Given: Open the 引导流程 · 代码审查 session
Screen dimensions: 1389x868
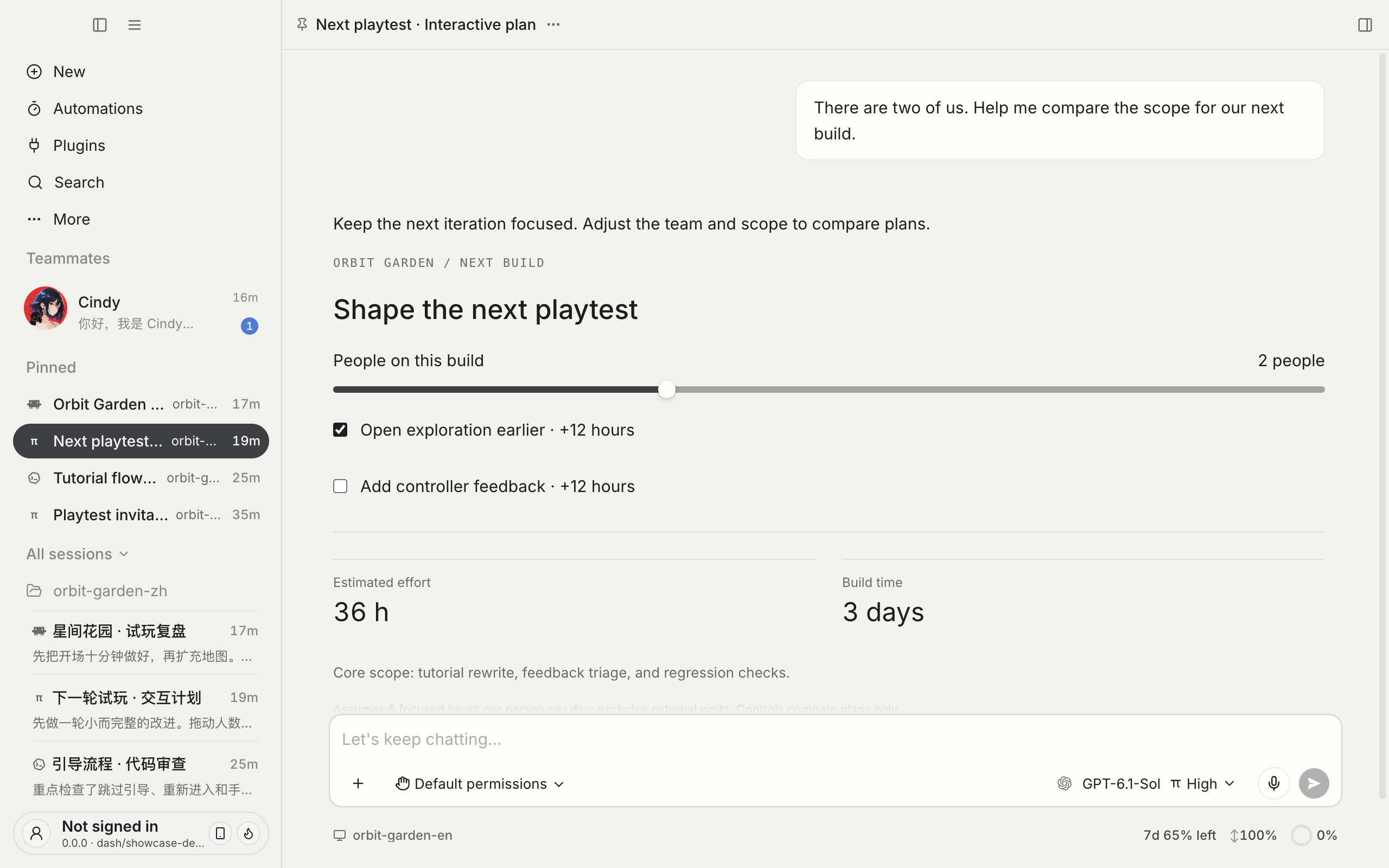Looking at the screenshot, I should tap(145, 776).
